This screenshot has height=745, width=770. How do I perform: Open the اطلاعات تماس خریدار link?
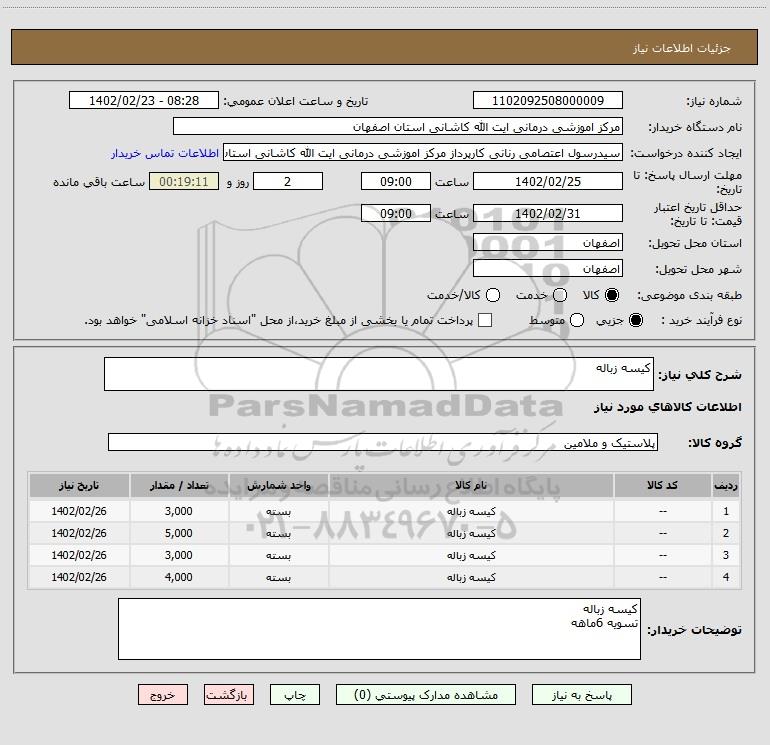click(165, 153)
